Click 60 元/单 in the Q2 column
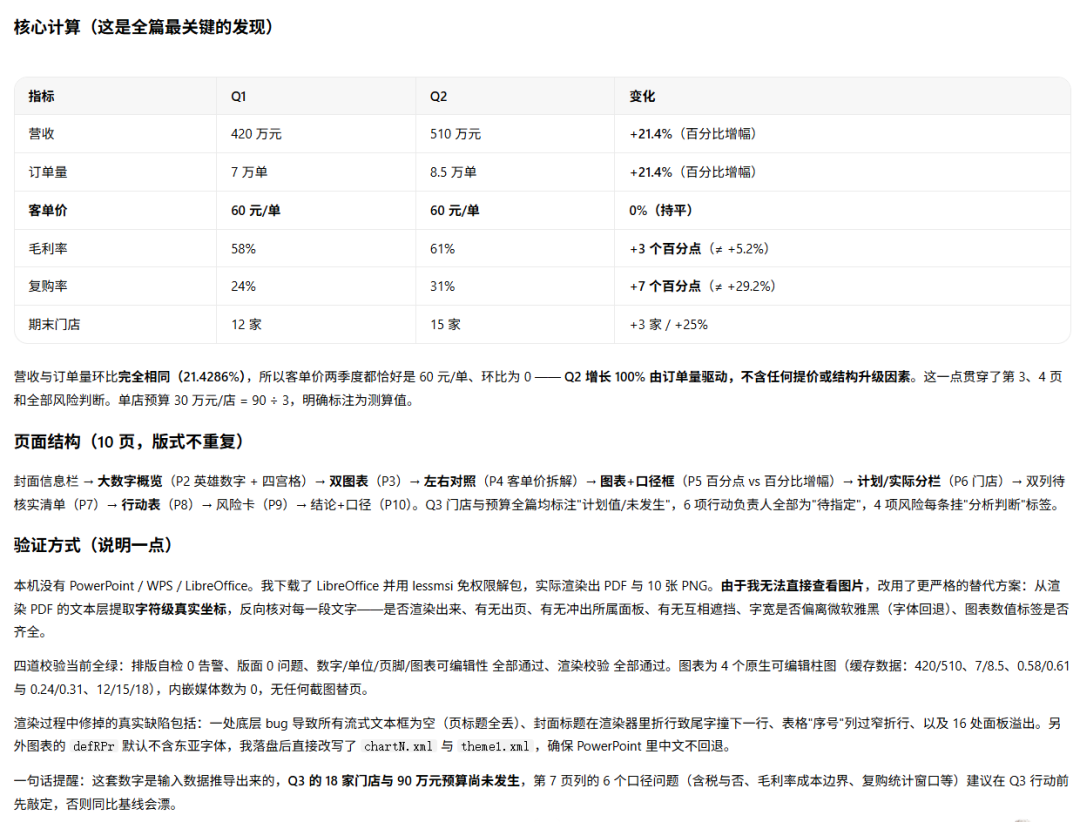The image size is (1080, 822). (x=455, y=210)
